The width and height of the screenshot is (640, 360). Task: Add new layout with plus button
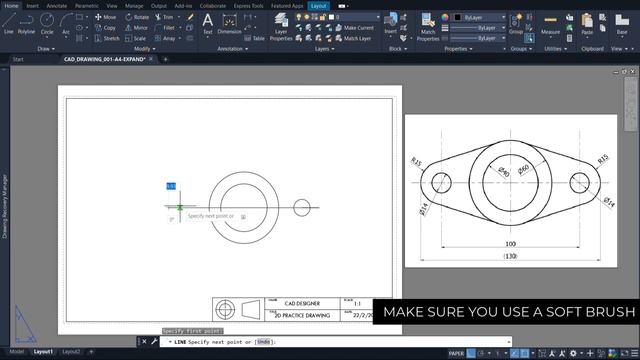pyautogui.click(x=91, y=352)
